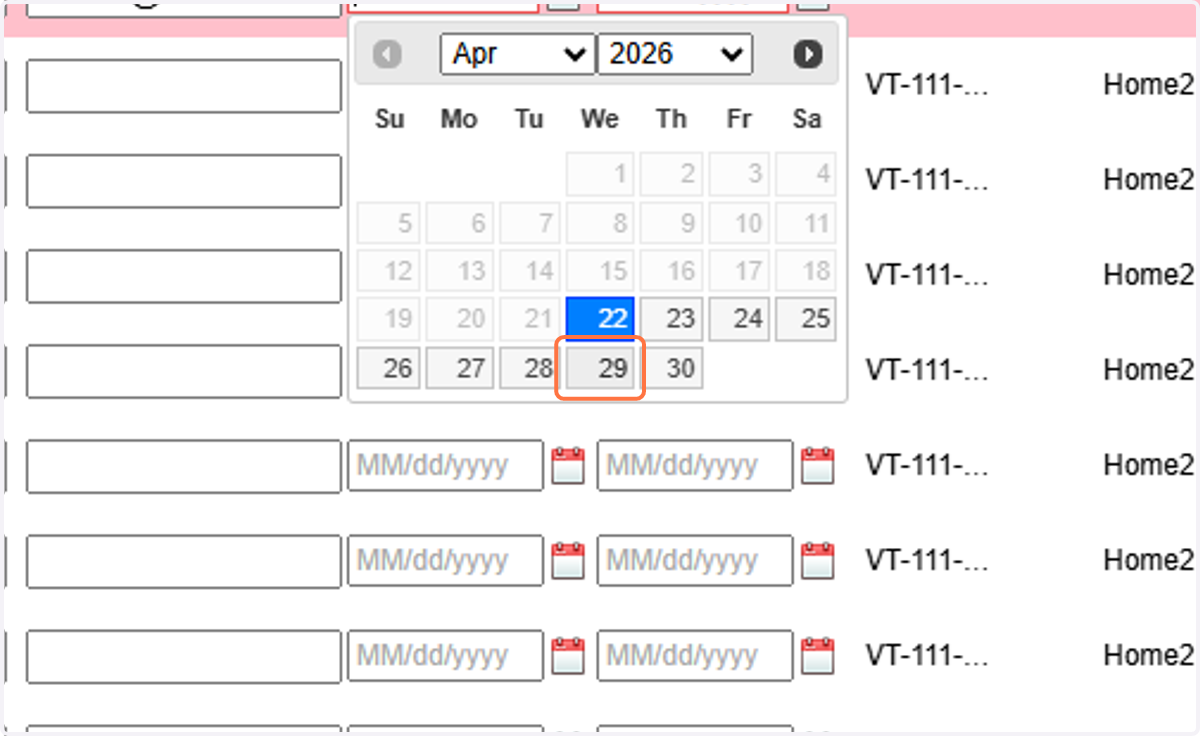Focus first MM/dd/yyyy field in last full row
The width and height of the screenshot is (1200, 736).
445,655
